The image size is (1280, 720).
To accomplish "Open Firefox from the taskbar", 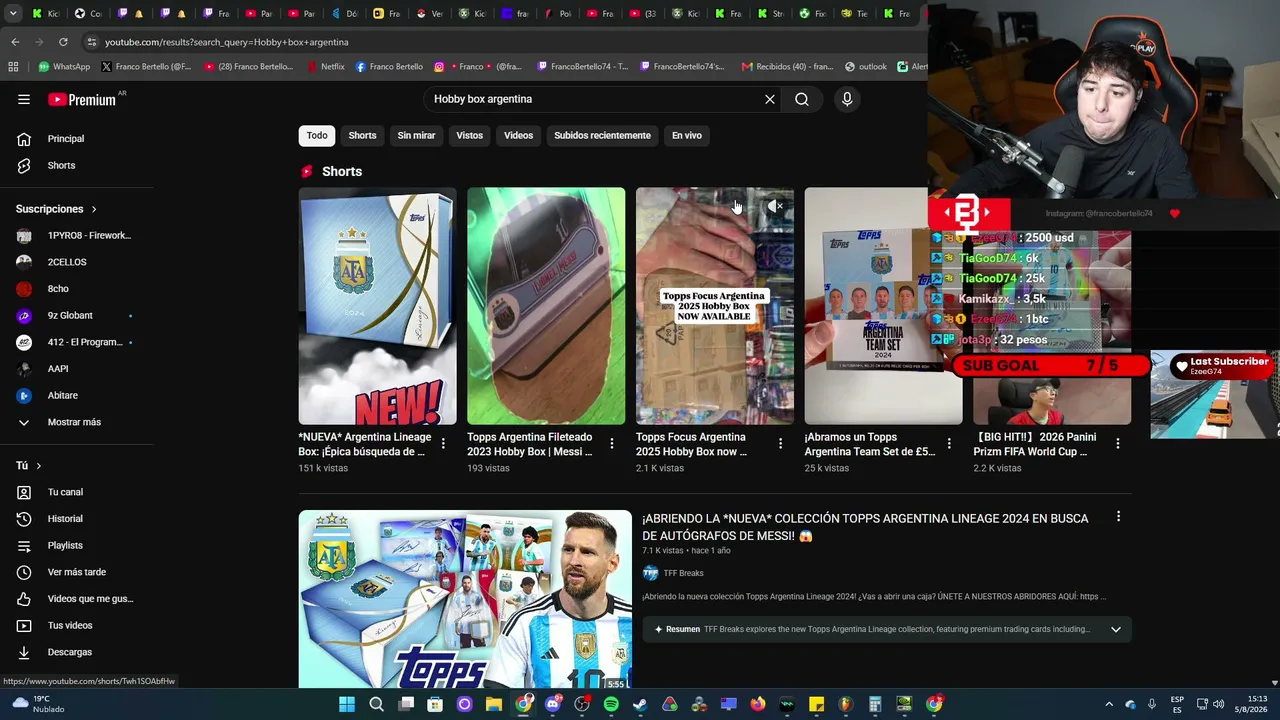I will pos(758,704).
